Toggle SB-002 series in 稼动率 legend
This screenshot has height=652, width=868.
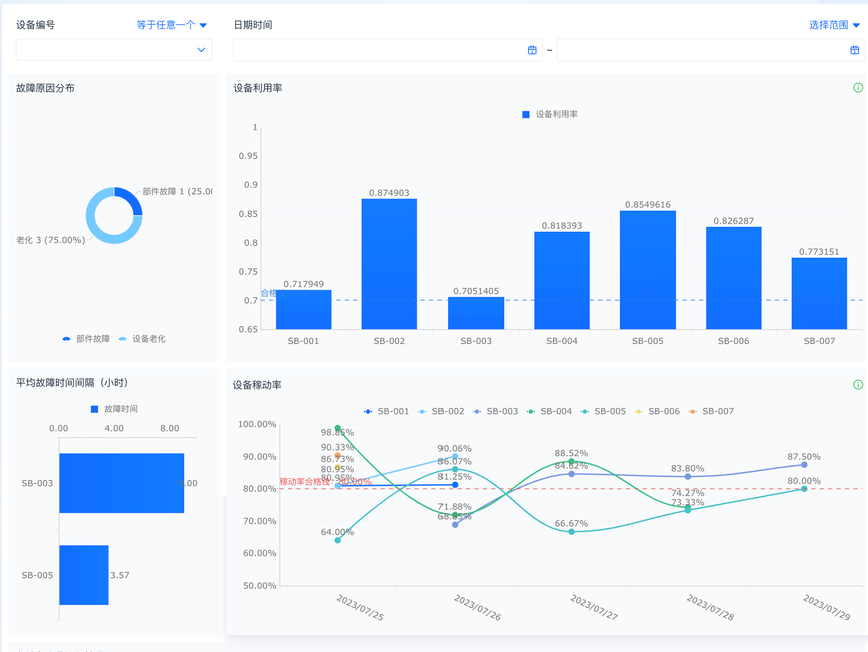point(441,411)
